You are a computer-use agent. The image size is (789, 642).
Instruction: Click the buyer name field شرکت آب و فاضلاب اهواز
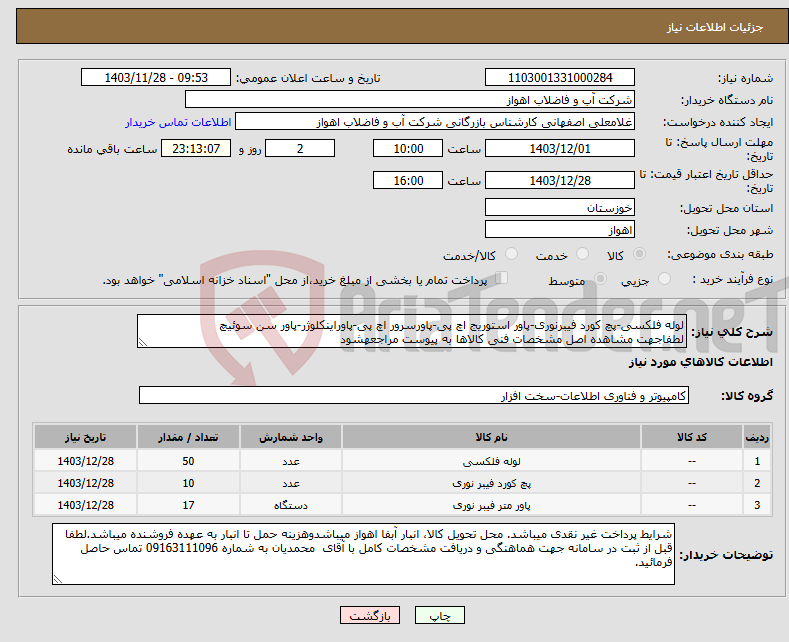click(410, 100)
